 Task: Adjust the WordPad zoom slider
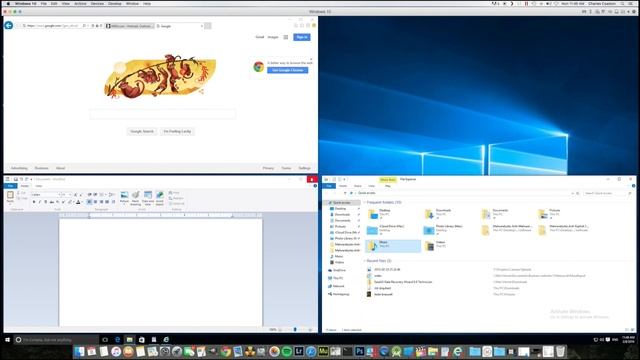[295, 329]
